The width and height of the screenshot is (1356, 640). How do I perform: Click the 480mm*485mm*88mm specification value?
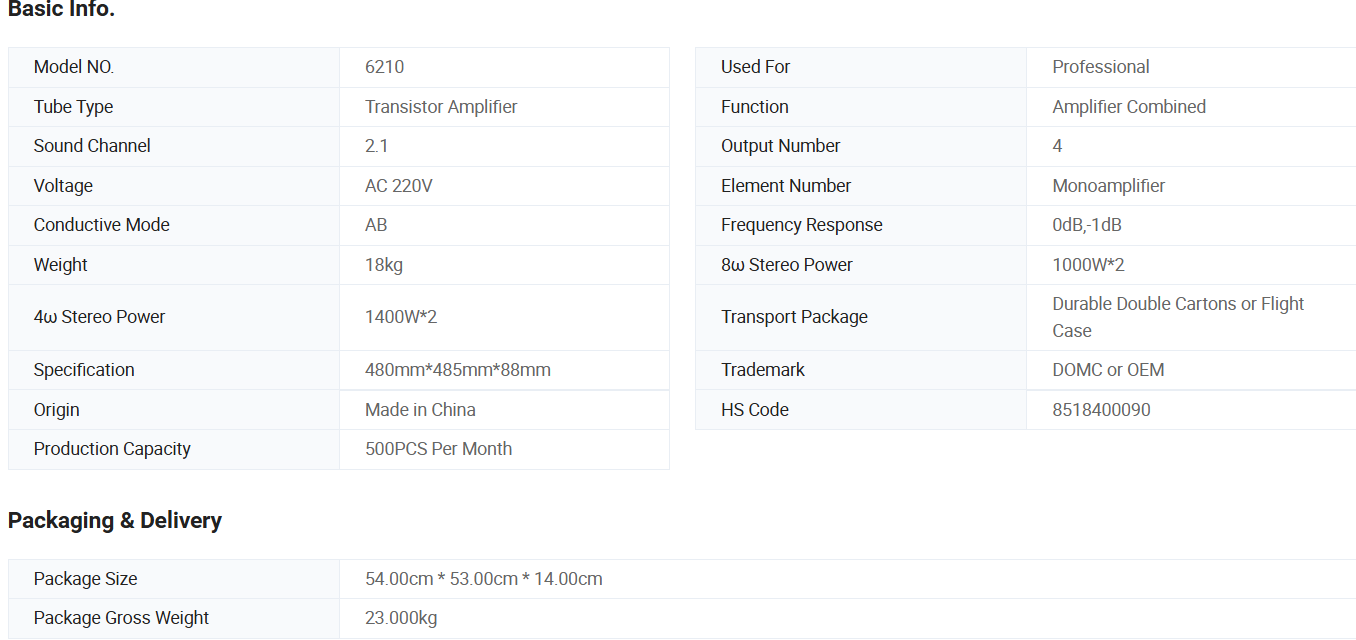[x=457, y=370]
